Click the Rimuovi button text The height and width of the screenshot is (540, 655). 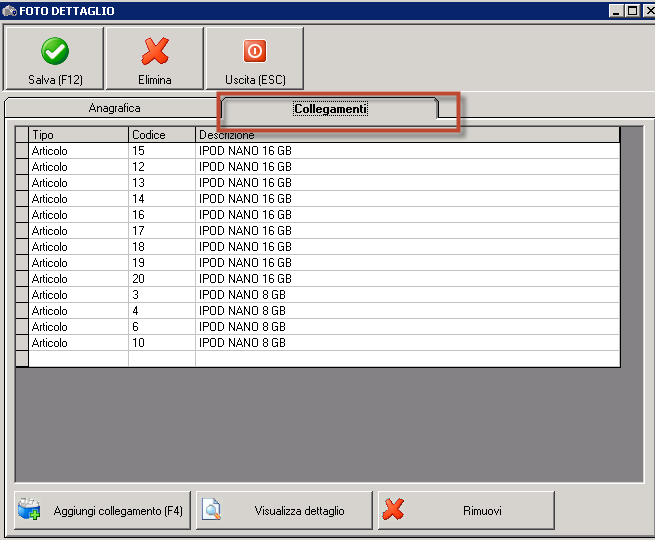pyautogui.click(x=482, y=511)
